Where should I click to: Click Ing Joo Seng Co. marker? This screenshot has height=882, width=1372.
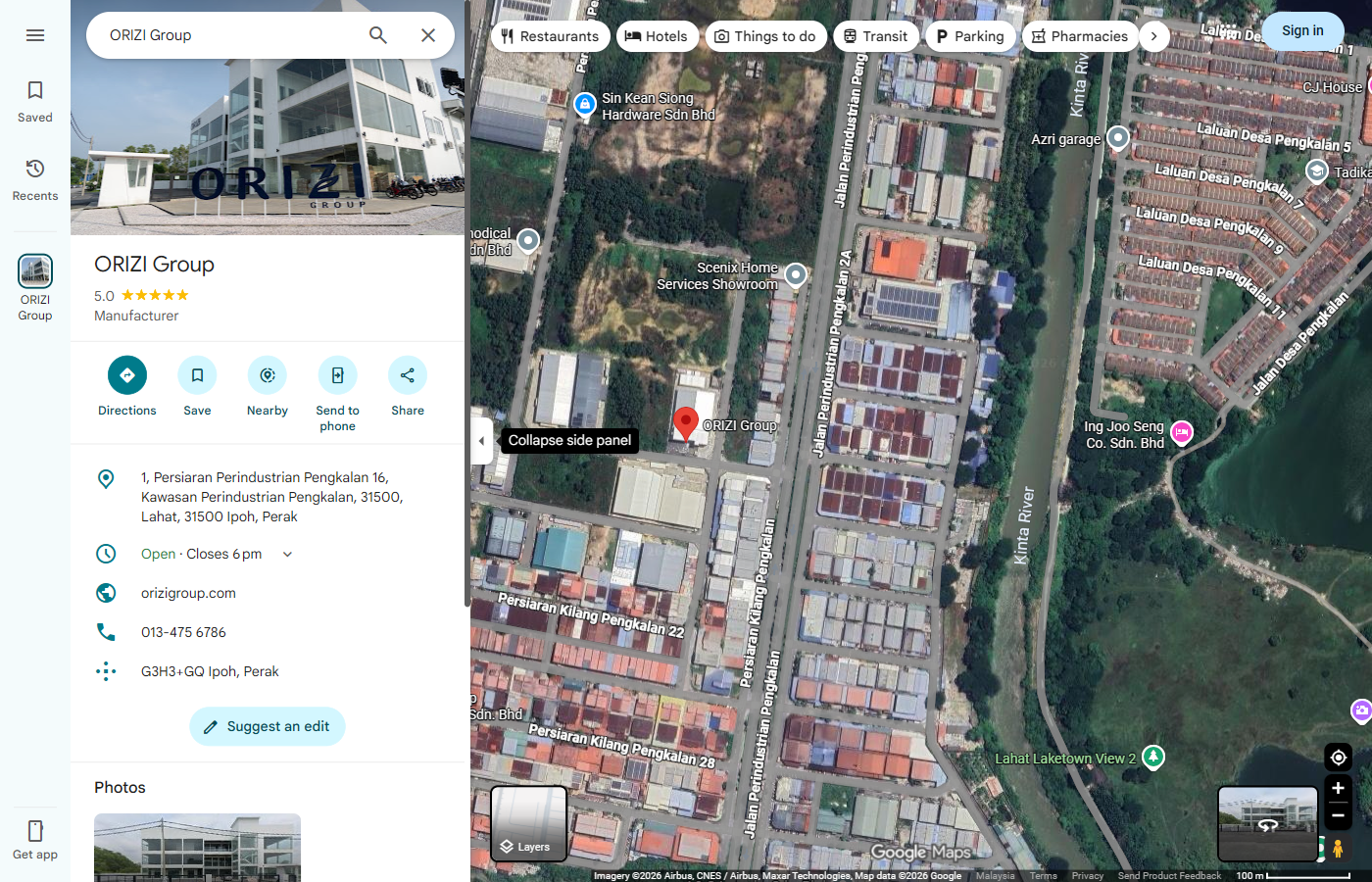[x=1182, y=432]
